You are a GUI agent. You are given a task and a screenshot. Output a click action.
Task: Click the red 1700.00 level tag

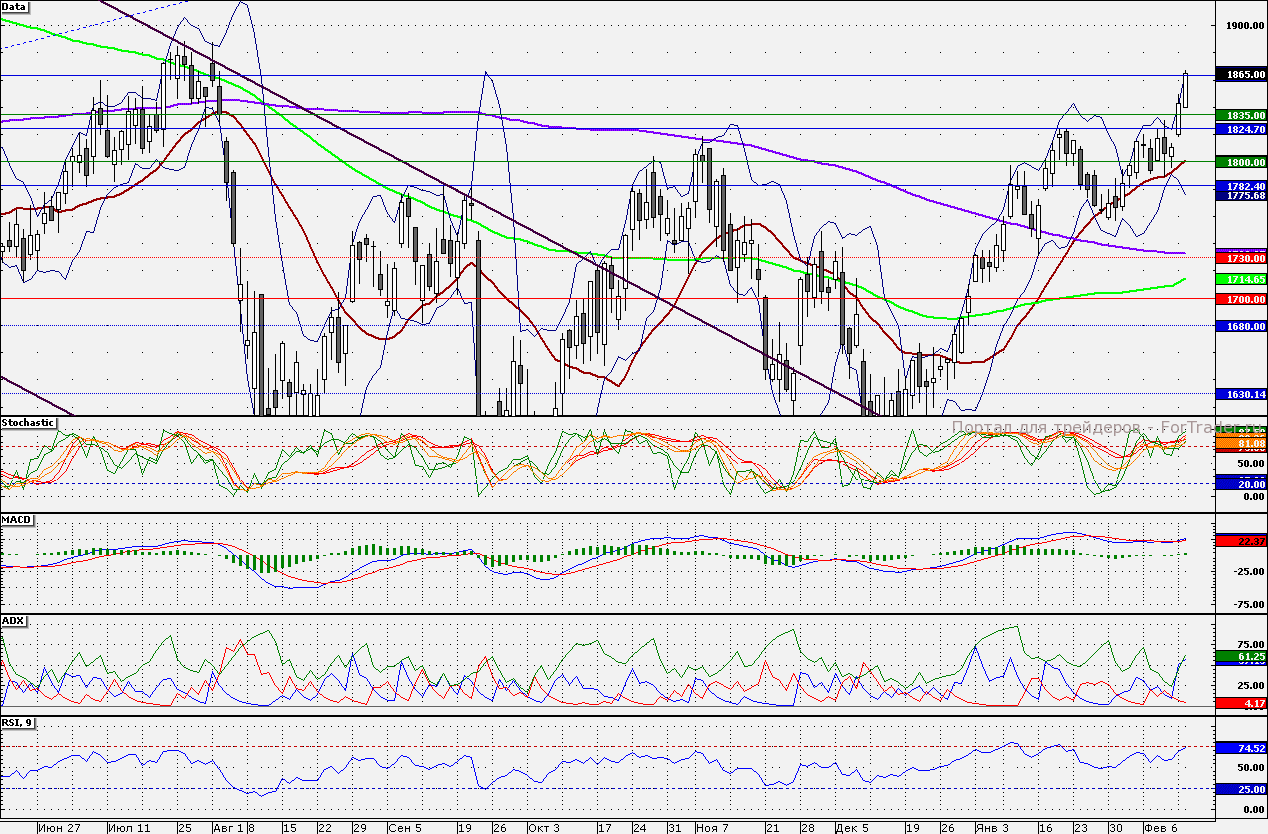[1240, 299]
